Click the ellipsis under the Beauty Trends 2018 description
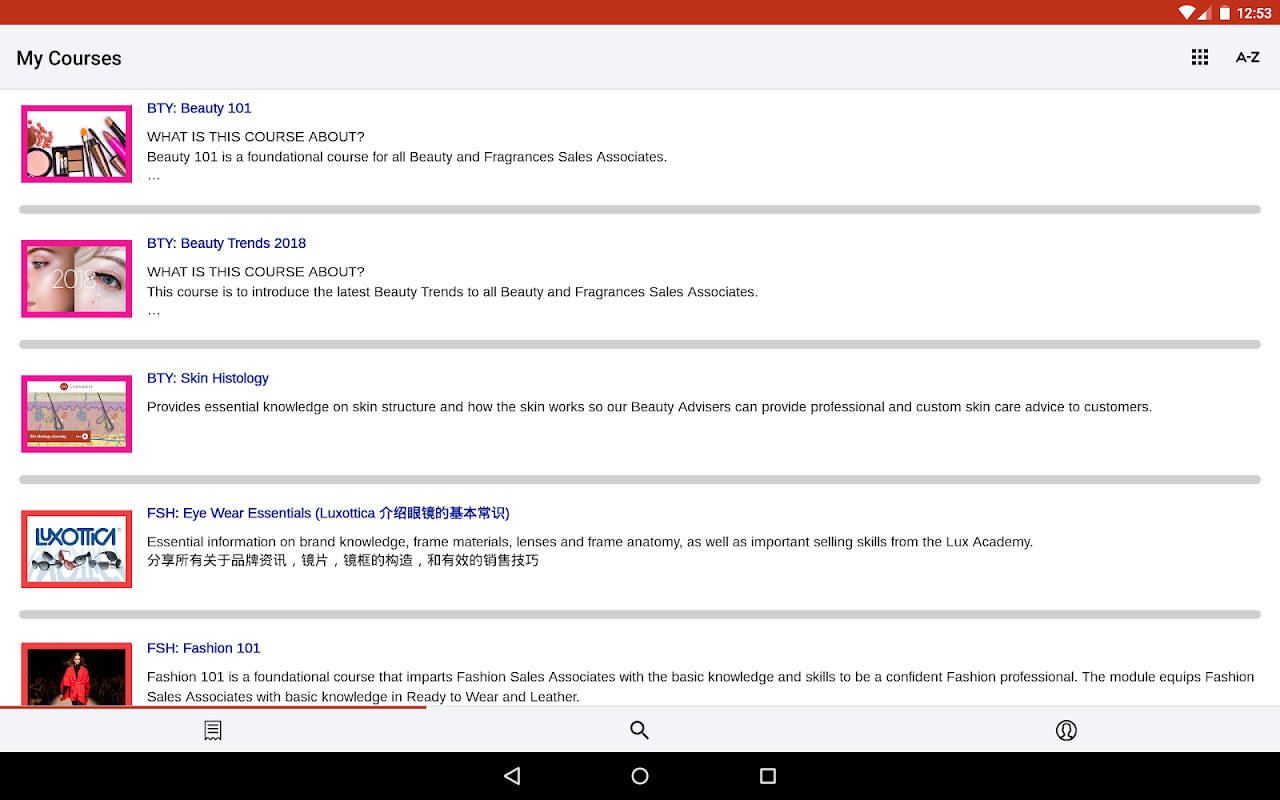 click(154, 312)
